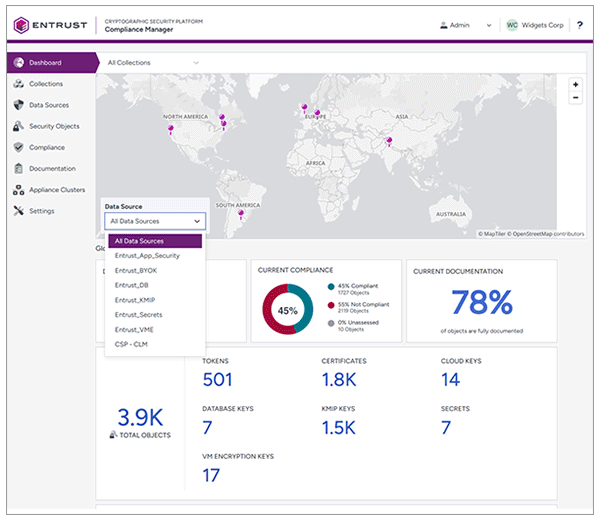Screen dimensions: 600x520
Task: Click the map pin in South America
Action: [x=241, y=214]
